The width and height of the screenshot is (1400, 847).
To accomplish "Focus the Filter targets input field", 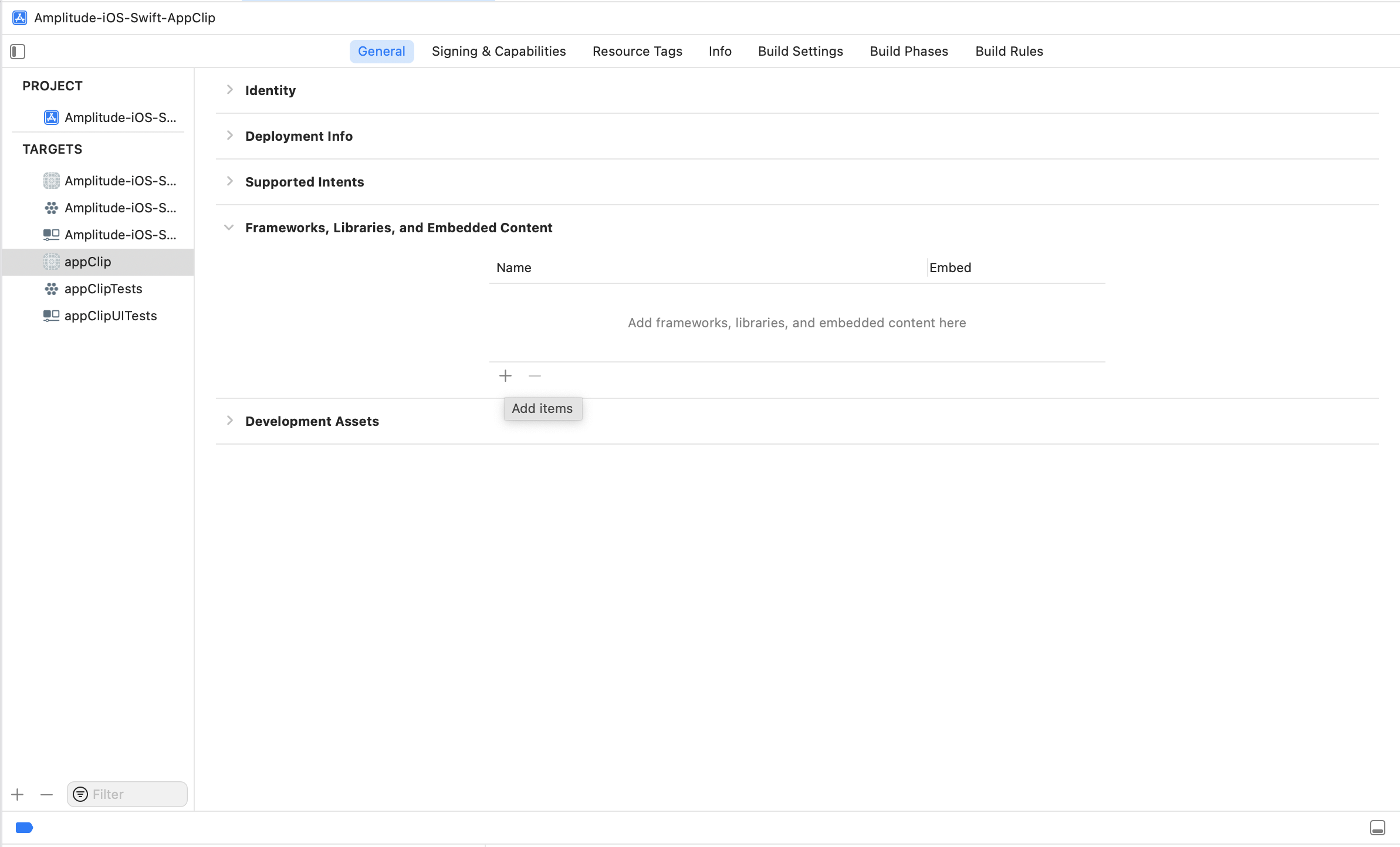I will 127,794.
